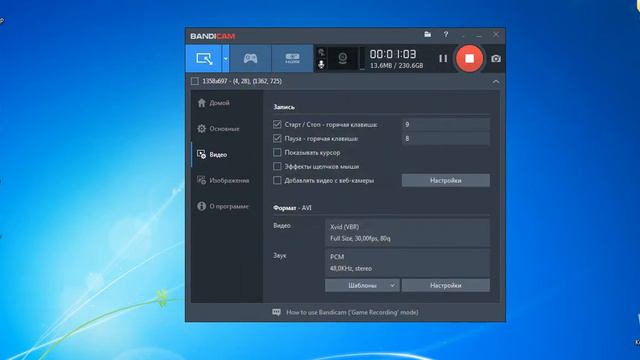Toggle the webcam overlay icon

tap(342, 58)
